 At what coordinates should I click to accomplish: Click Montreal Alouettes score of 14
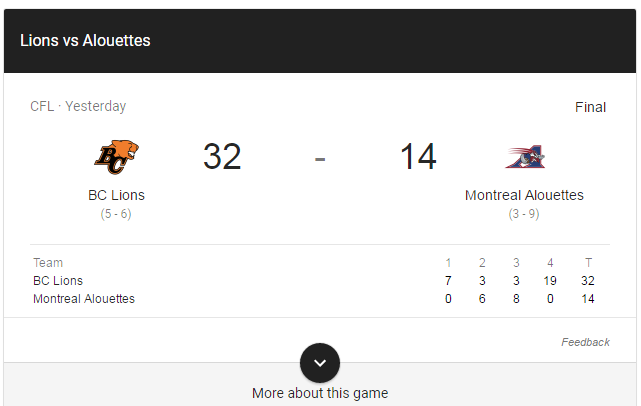coord(418,156)
